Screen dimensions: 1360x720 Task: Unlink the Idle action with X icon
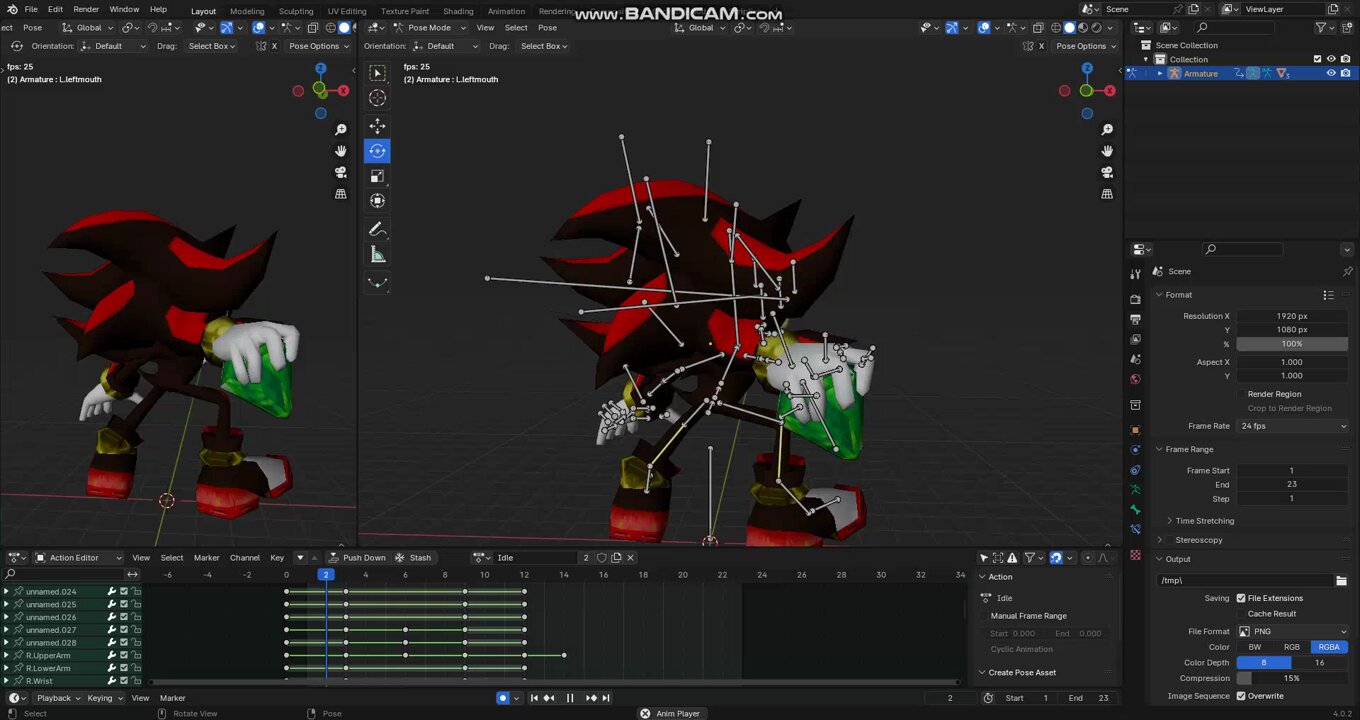pyautogui.click(x=630, y=558)
